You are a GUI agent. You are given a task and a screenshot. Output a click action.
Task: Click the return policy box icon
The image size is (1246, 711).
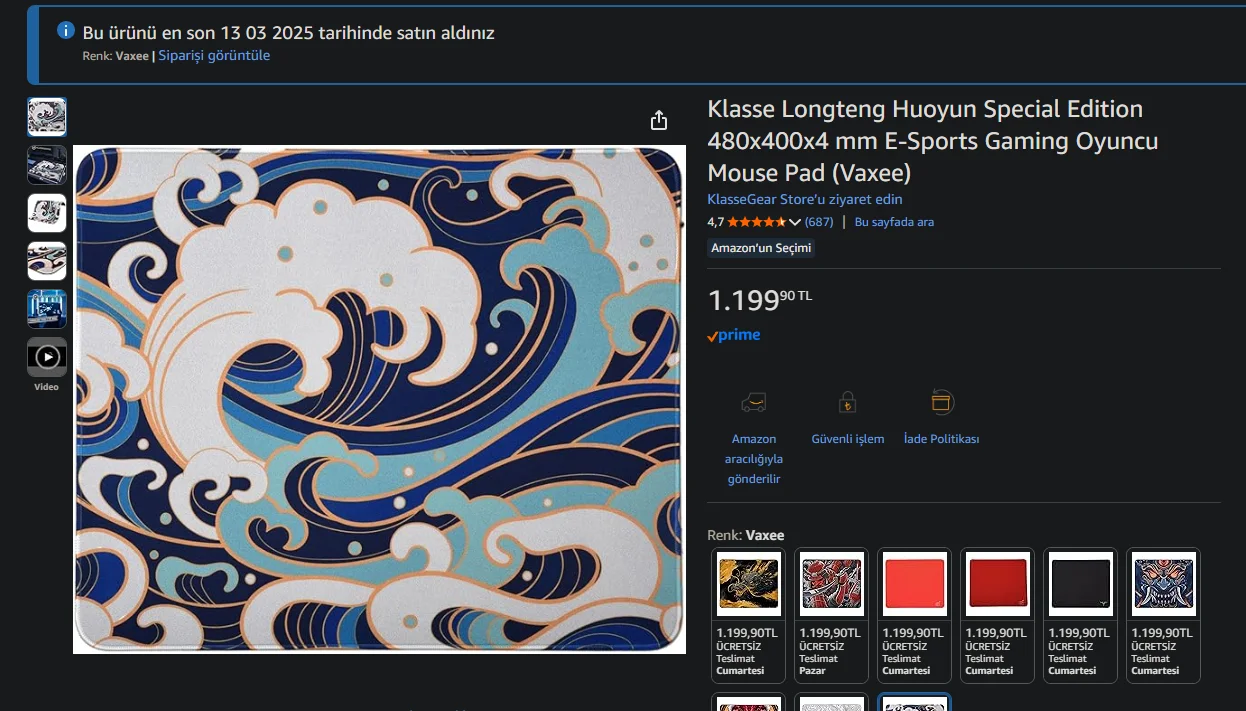tap(941, 402)
